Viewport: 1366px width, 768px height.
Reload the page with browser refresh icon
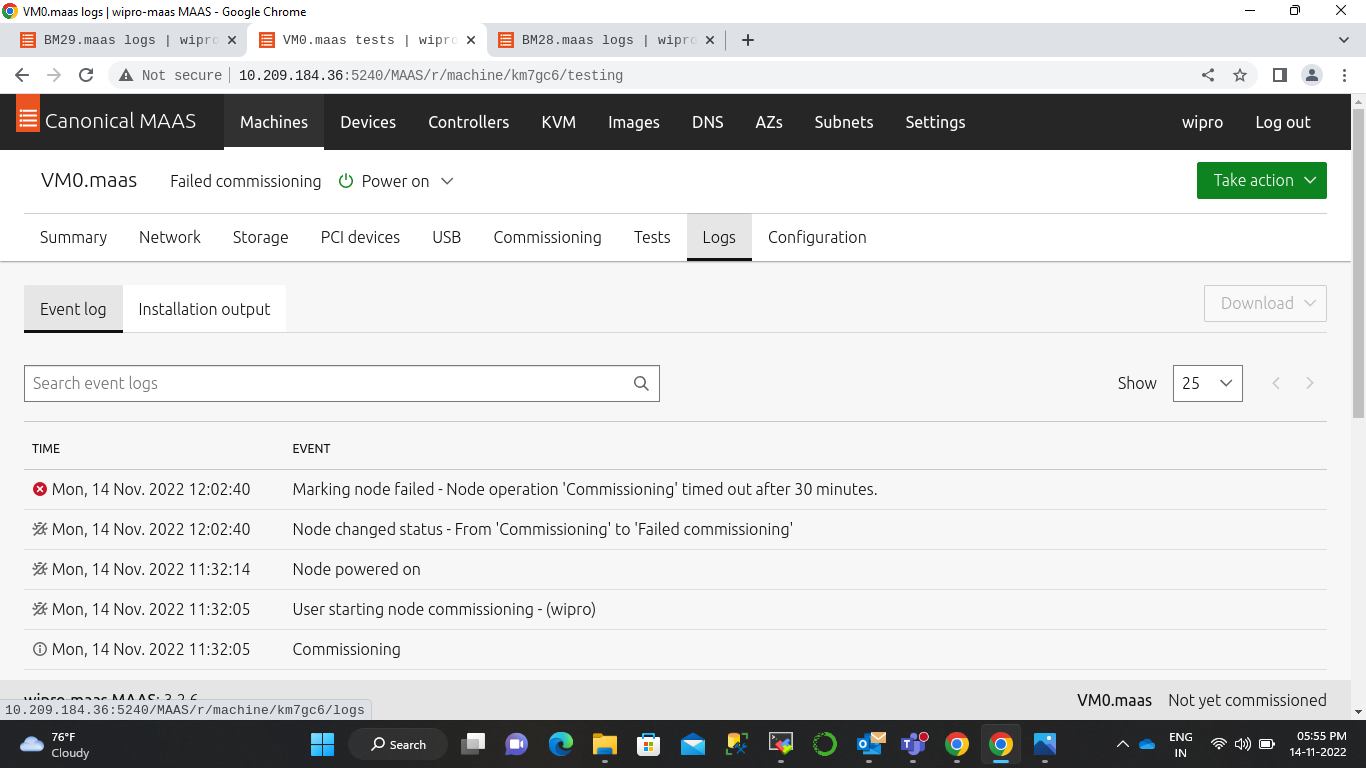pyautogui.click(x=86, y=75)
